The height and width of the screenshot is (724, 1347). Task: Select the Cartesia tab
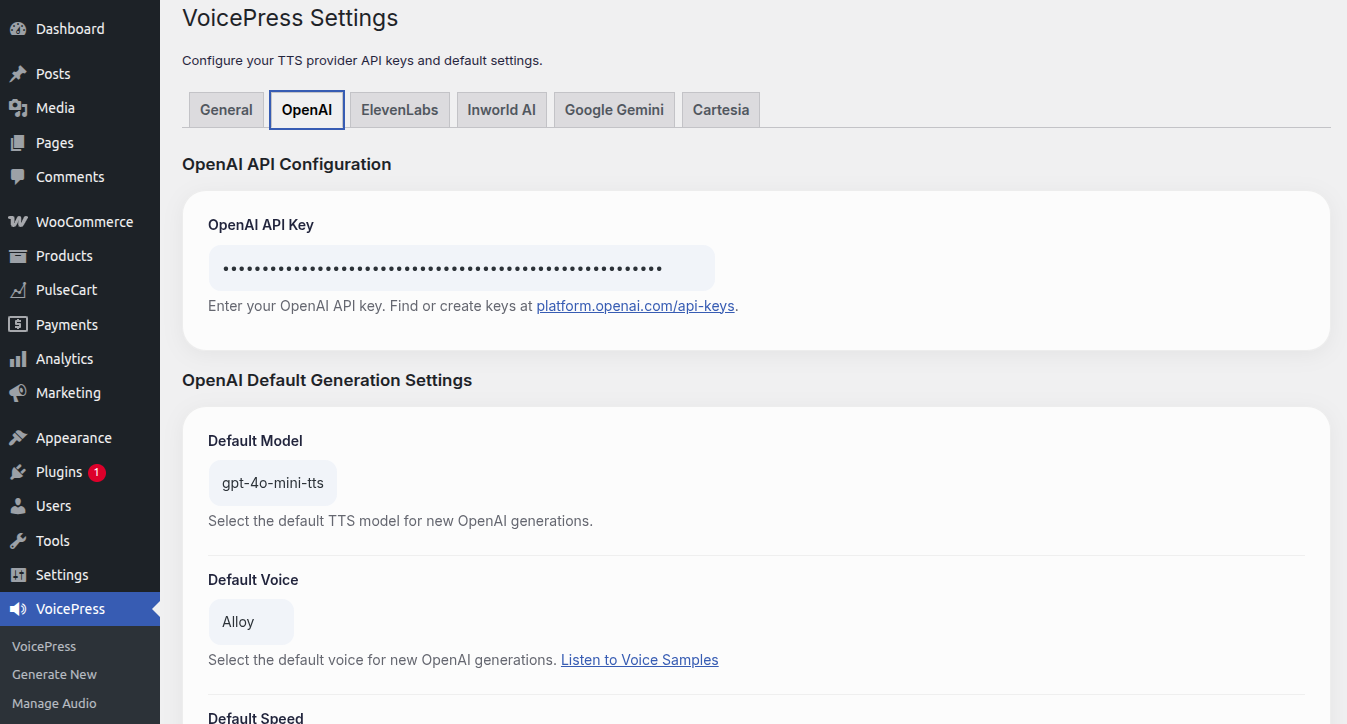721,110
